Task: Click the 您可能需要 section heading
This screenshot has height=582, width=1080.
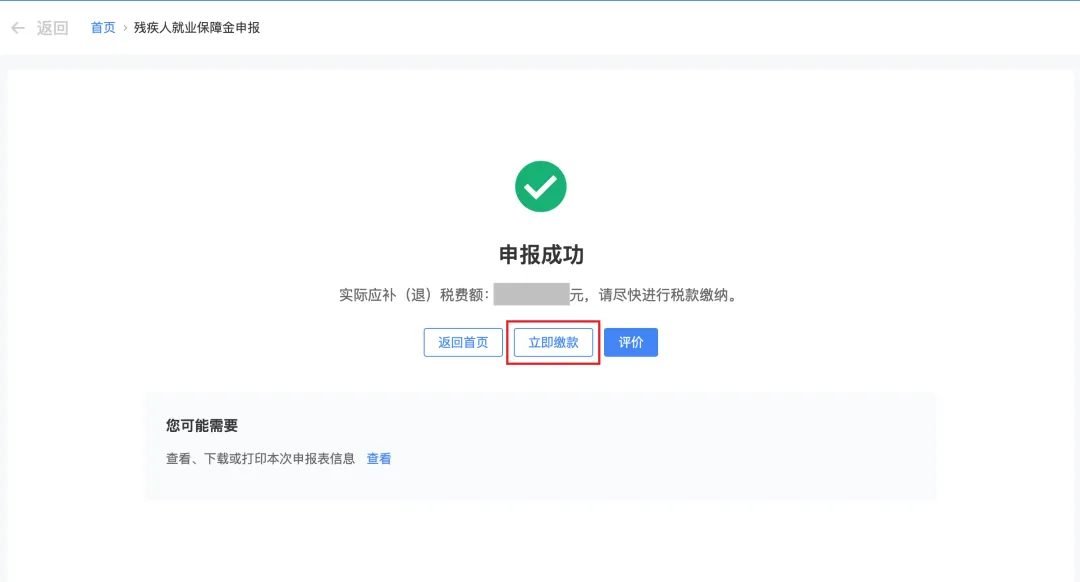Action: [x=202, y=426]
